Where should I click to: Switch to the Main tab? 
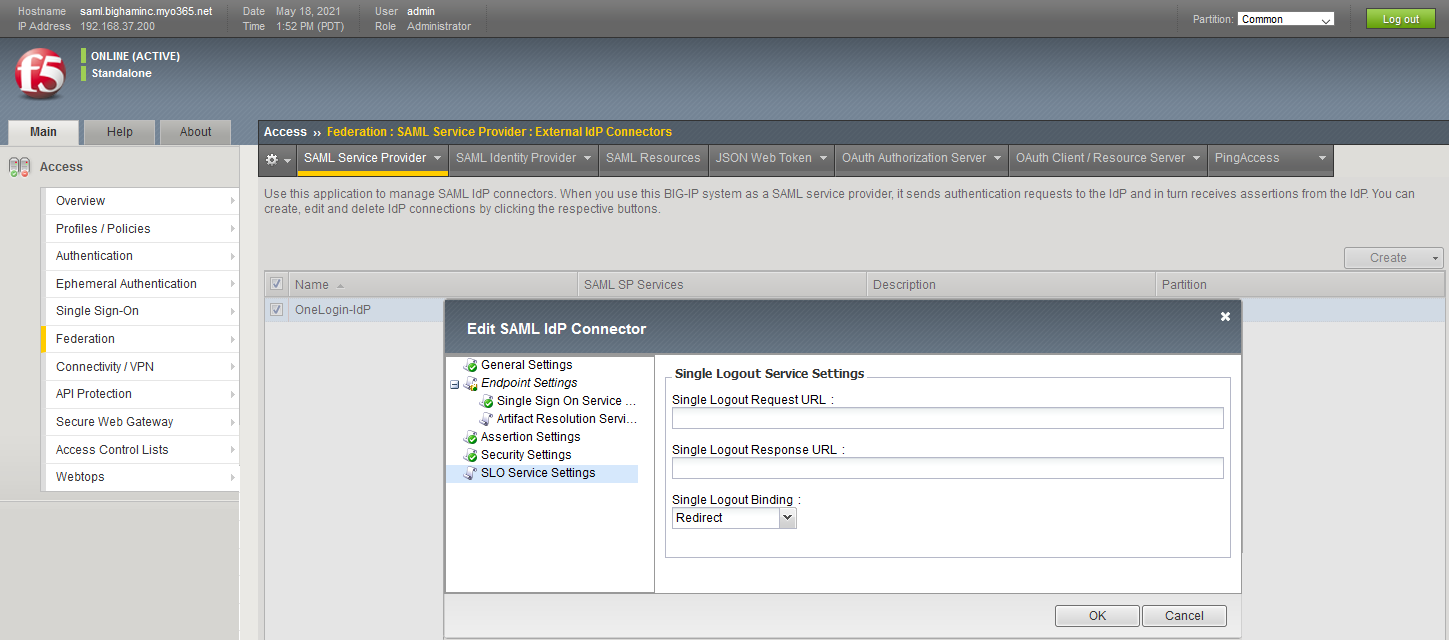(x=43, y=132)
